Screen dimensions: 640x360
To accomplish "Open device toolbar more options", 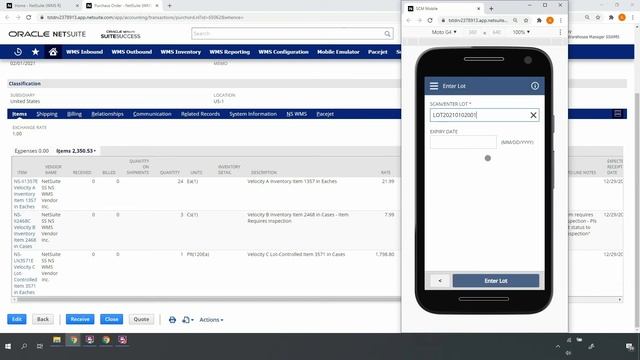I will [560, 32].
